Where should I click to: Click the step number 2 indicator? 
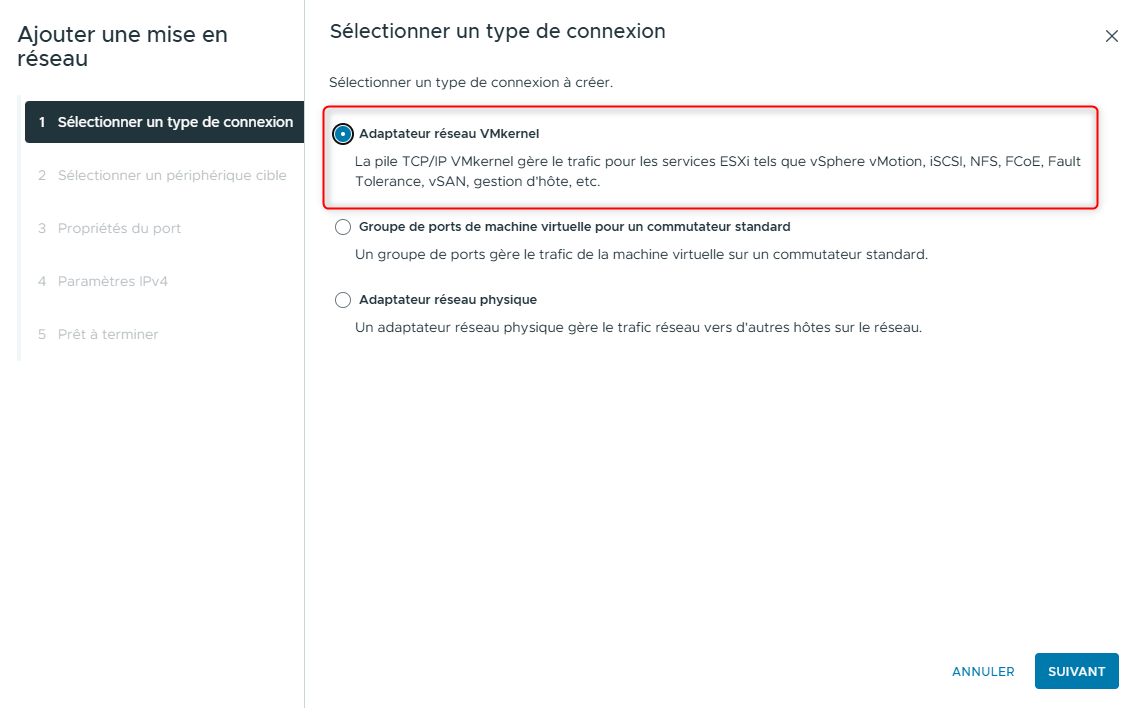click(40, 174)
